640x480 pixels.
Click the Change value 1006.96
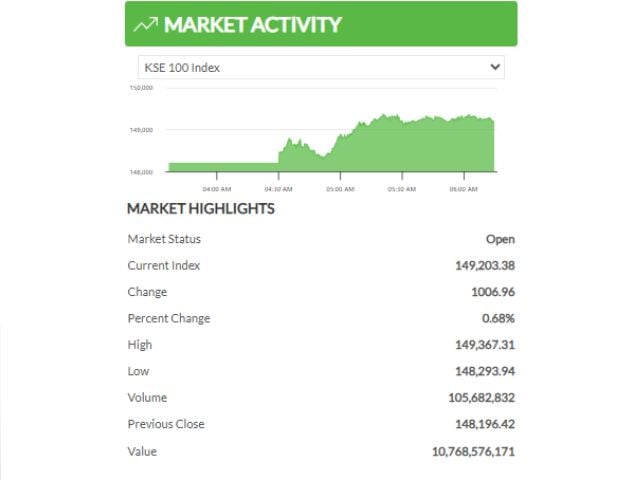pos(493,292)
